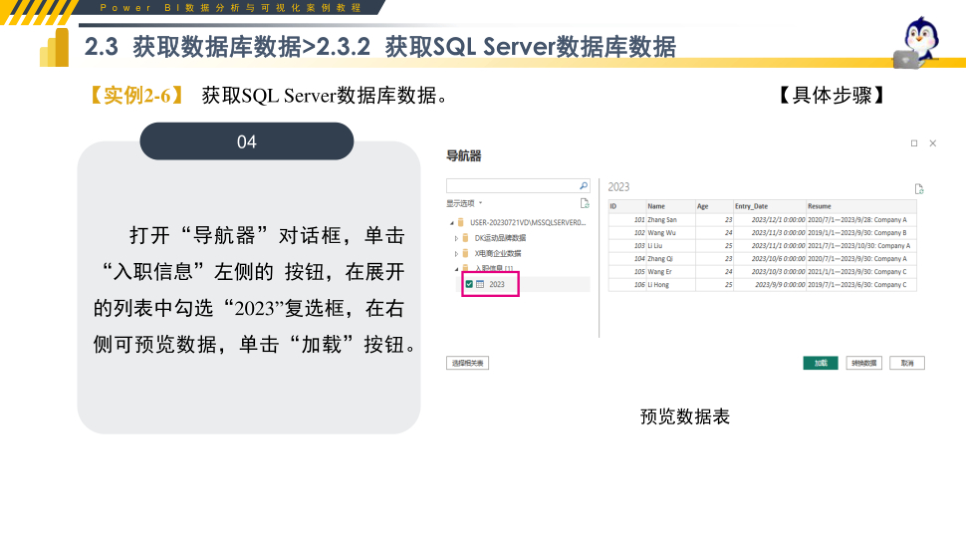Click the step number 04 badge
The height and width of the screenshot is (544, 966).
pos(246,141)
